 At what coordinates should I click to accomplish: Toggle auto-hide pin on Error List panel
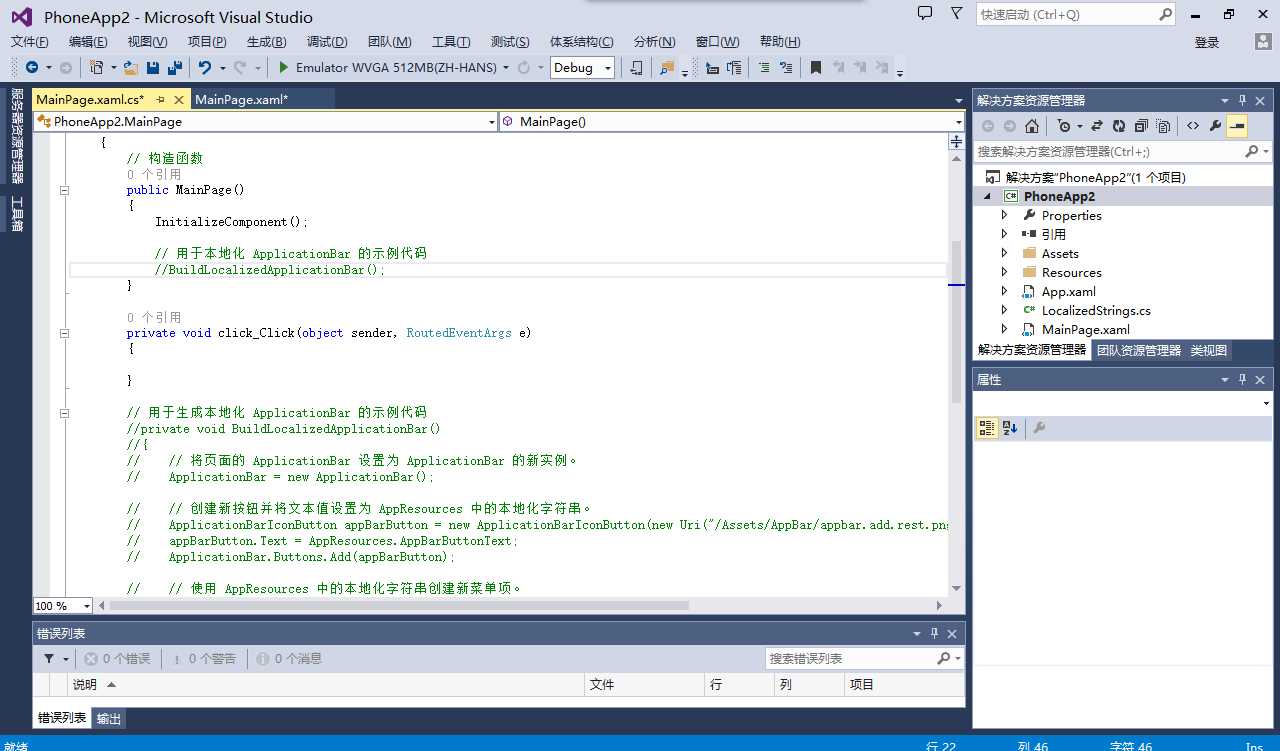tap(935, 634)
